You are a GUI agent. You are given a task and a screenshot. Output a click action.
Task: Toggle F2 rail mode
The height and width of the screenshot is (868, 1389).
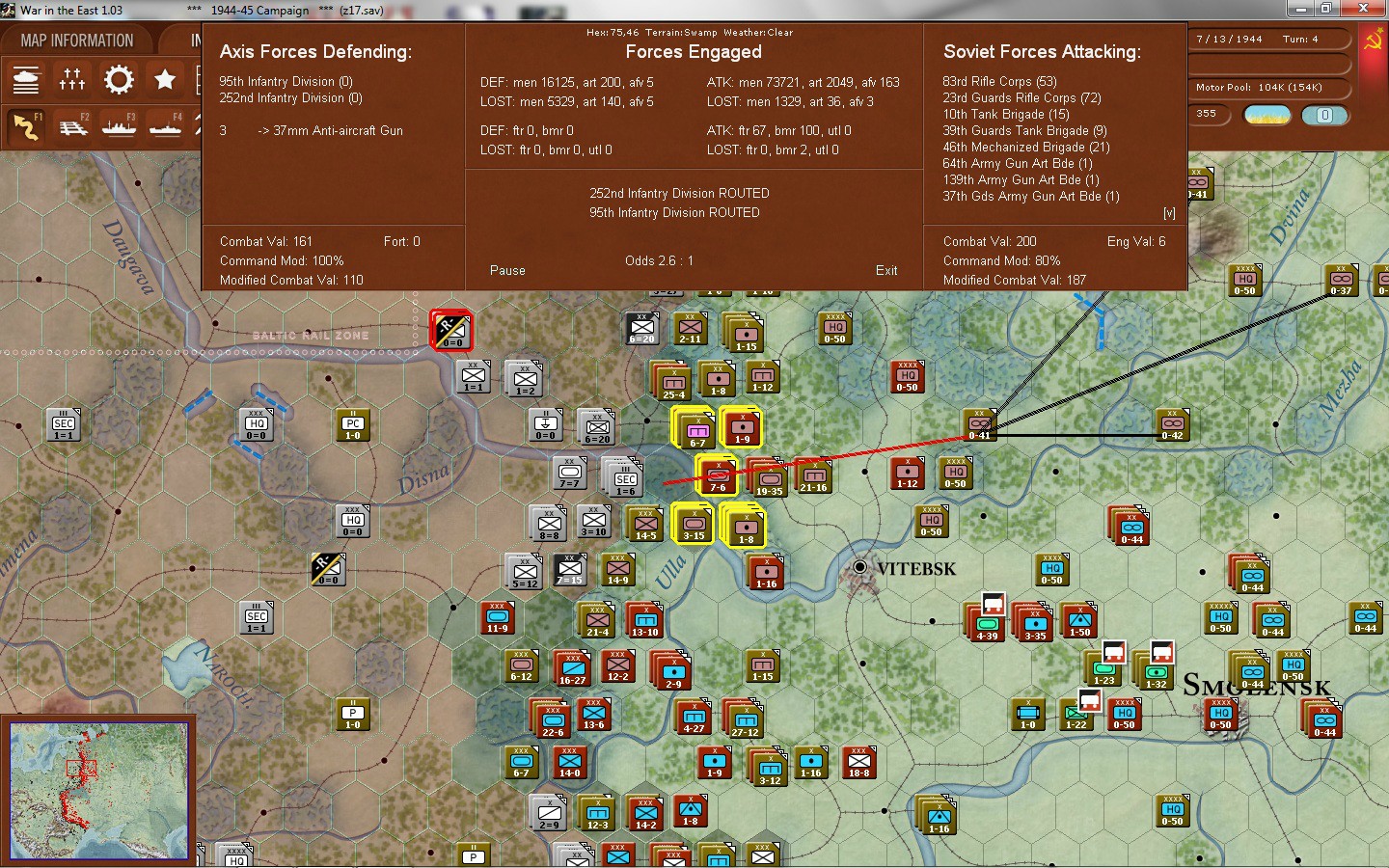click(x=72, y=126)
